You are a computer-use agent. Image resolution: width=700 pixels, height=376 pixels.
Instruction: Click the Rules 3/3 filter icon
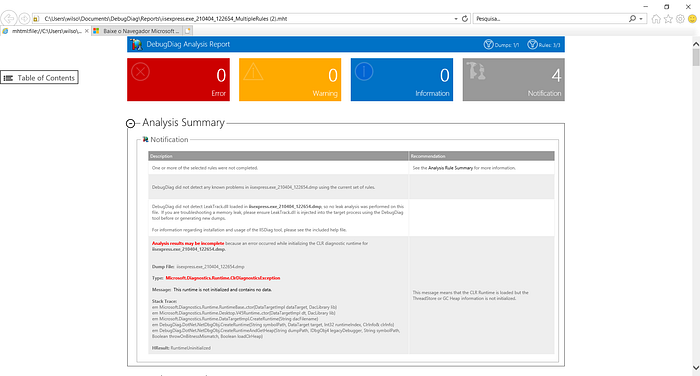532,44
